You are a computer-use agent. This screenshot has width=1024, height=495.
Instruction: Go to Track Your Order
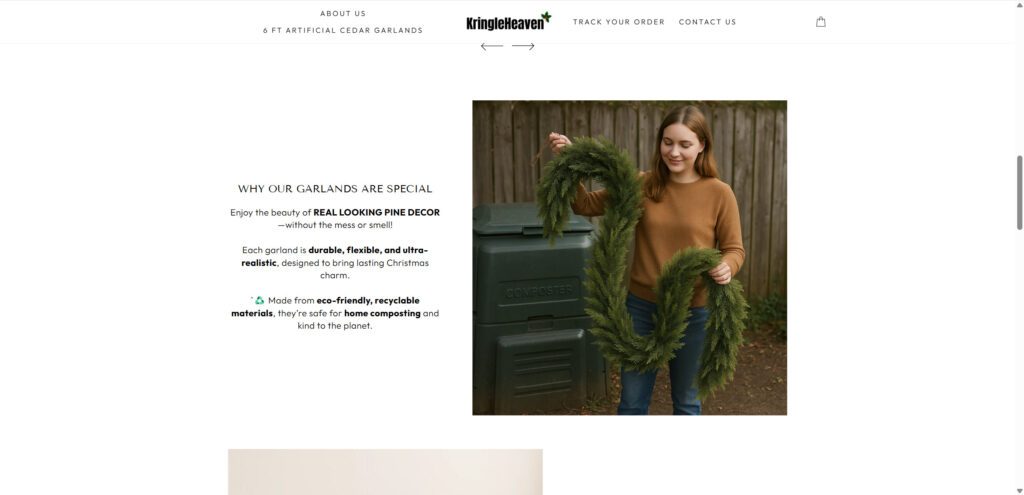618,22
